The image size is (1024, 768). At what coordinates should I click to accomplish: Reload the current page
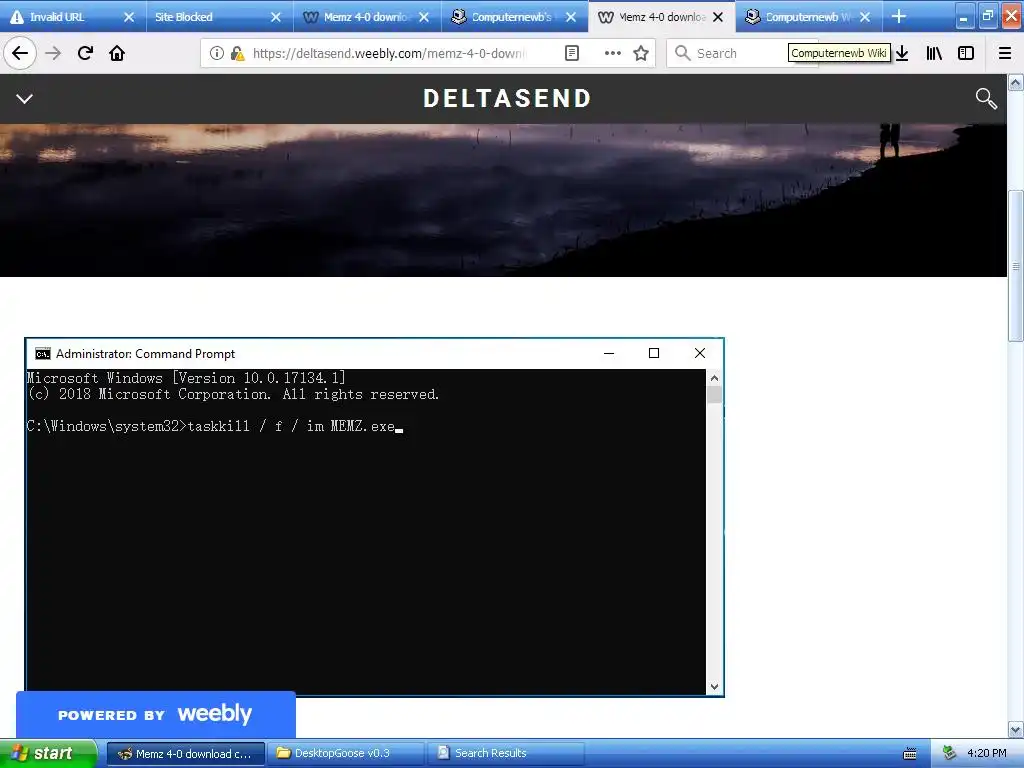[x=85, y=53]
